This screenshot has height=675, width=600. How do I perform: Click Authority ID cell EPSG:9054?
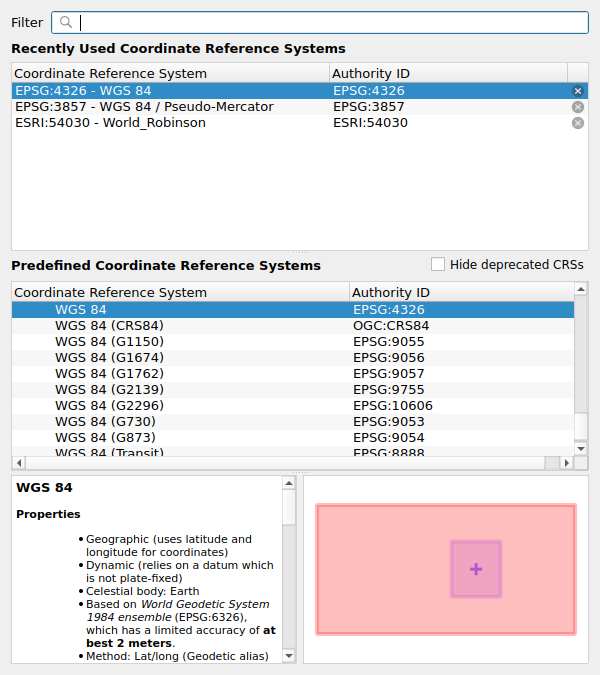coord(389,437)
